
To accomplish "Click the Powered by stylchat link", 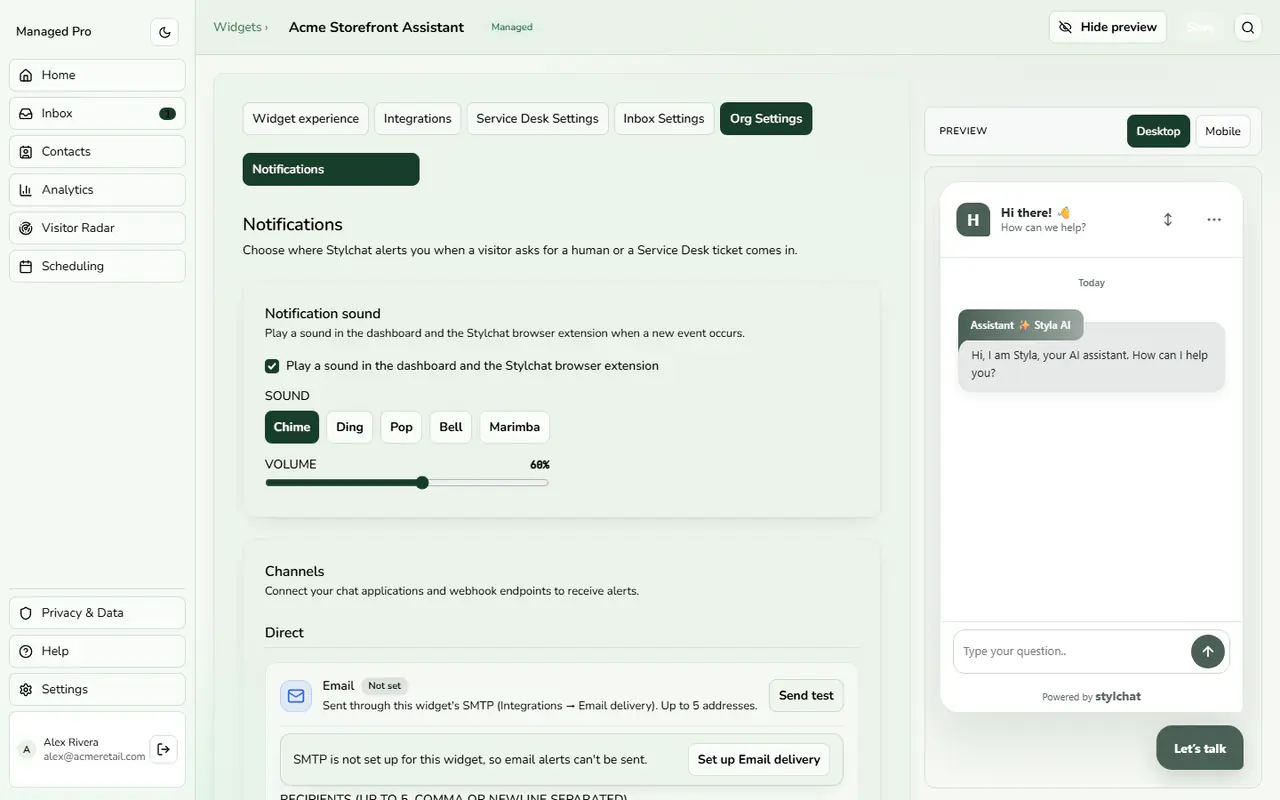I will click(x=1091, y=697).
